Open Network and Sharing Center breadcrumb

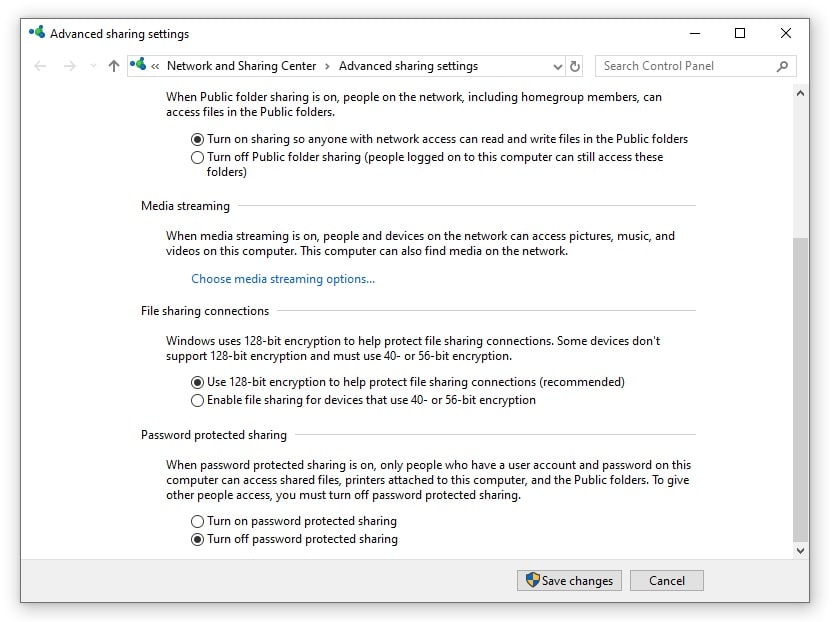[x=241, y=66]
